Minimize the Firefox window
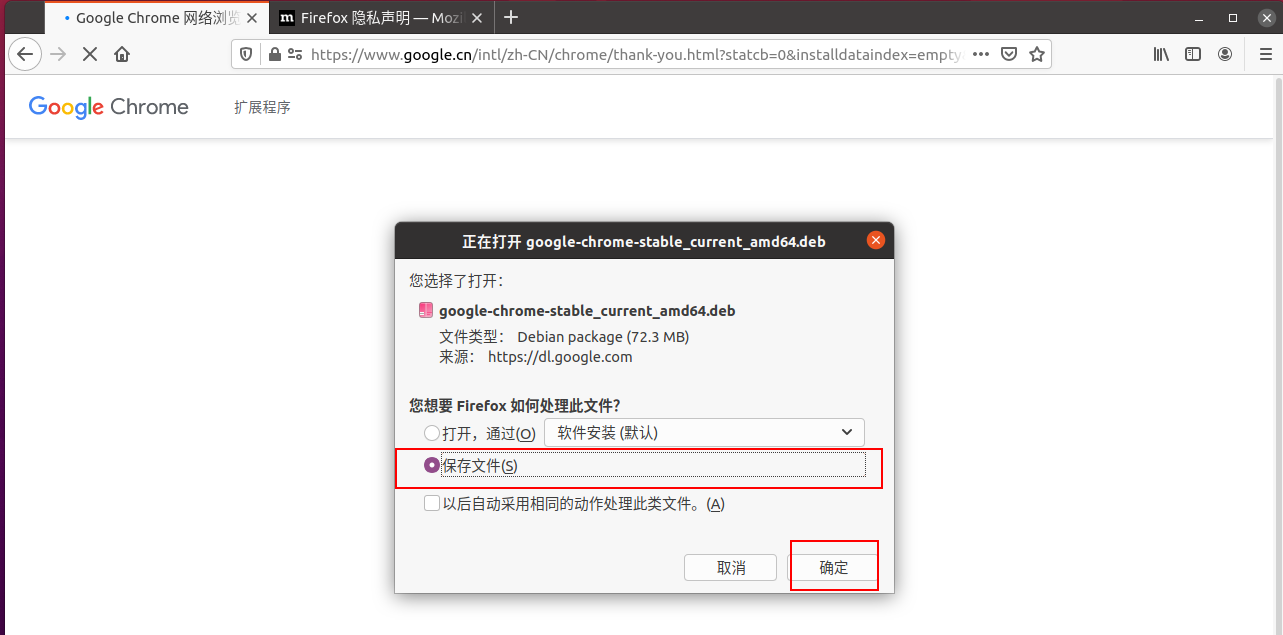The width and height of the screenshot is (1283, 635). click(x=1200, y=17)
